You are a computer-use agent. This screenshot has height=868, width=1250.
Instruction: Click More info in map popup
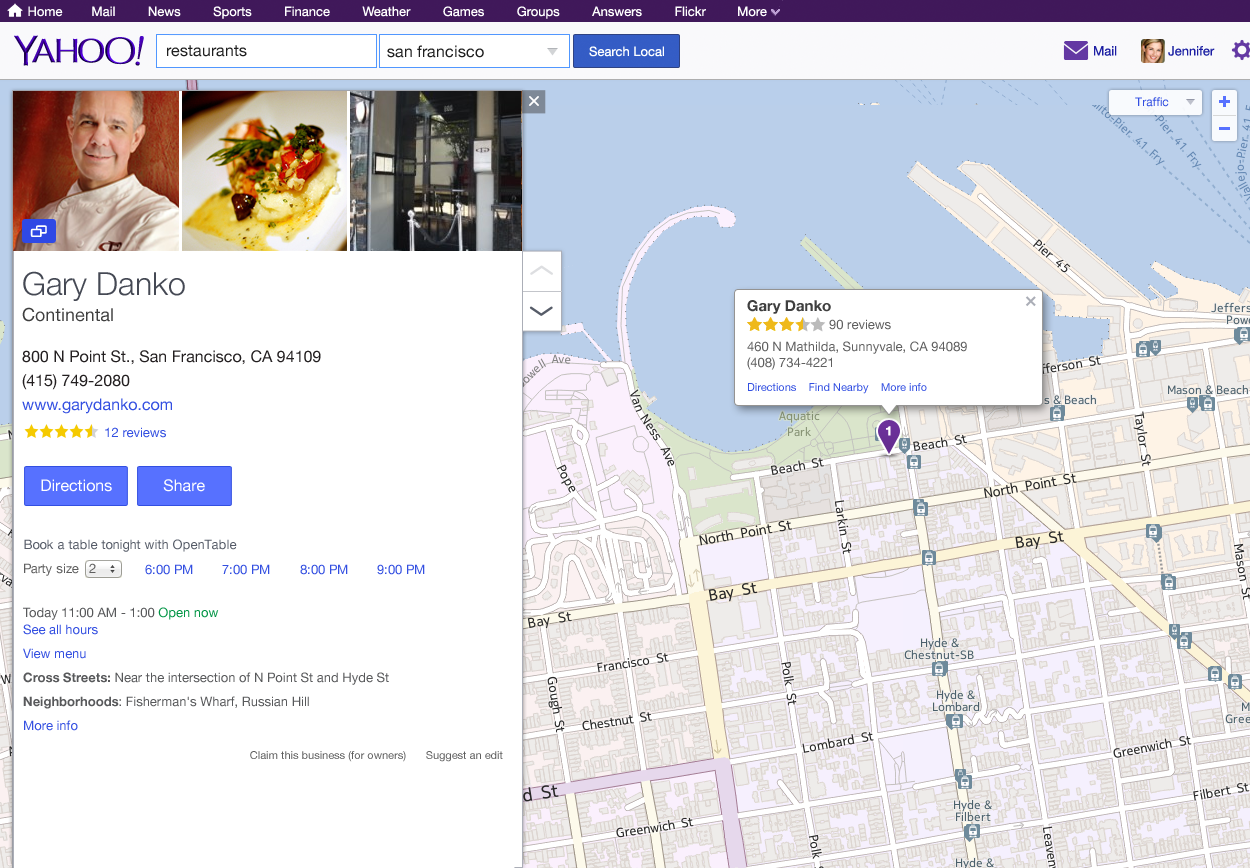[904, 387]
